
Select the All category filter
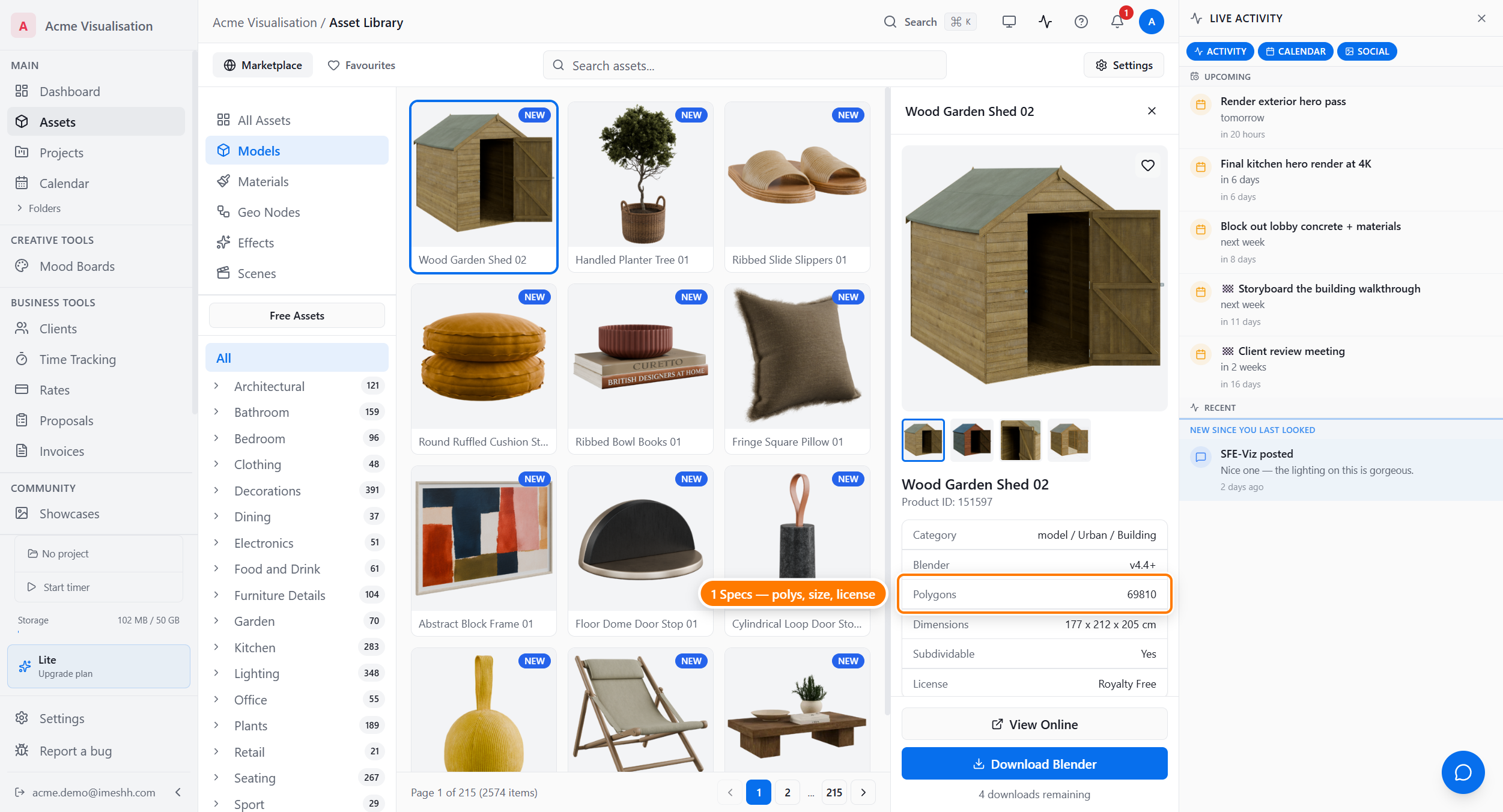pos(297,358)
